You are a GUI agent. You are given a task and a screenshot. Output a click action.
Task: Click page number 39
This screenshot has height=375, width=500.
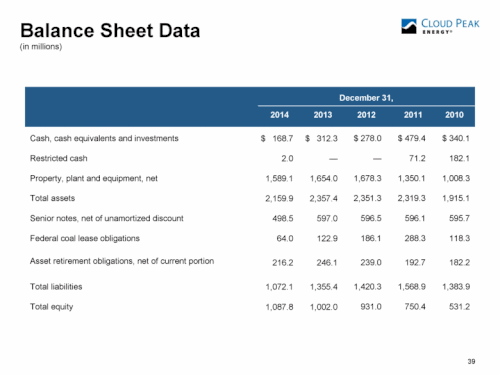[x=471, y=361]
